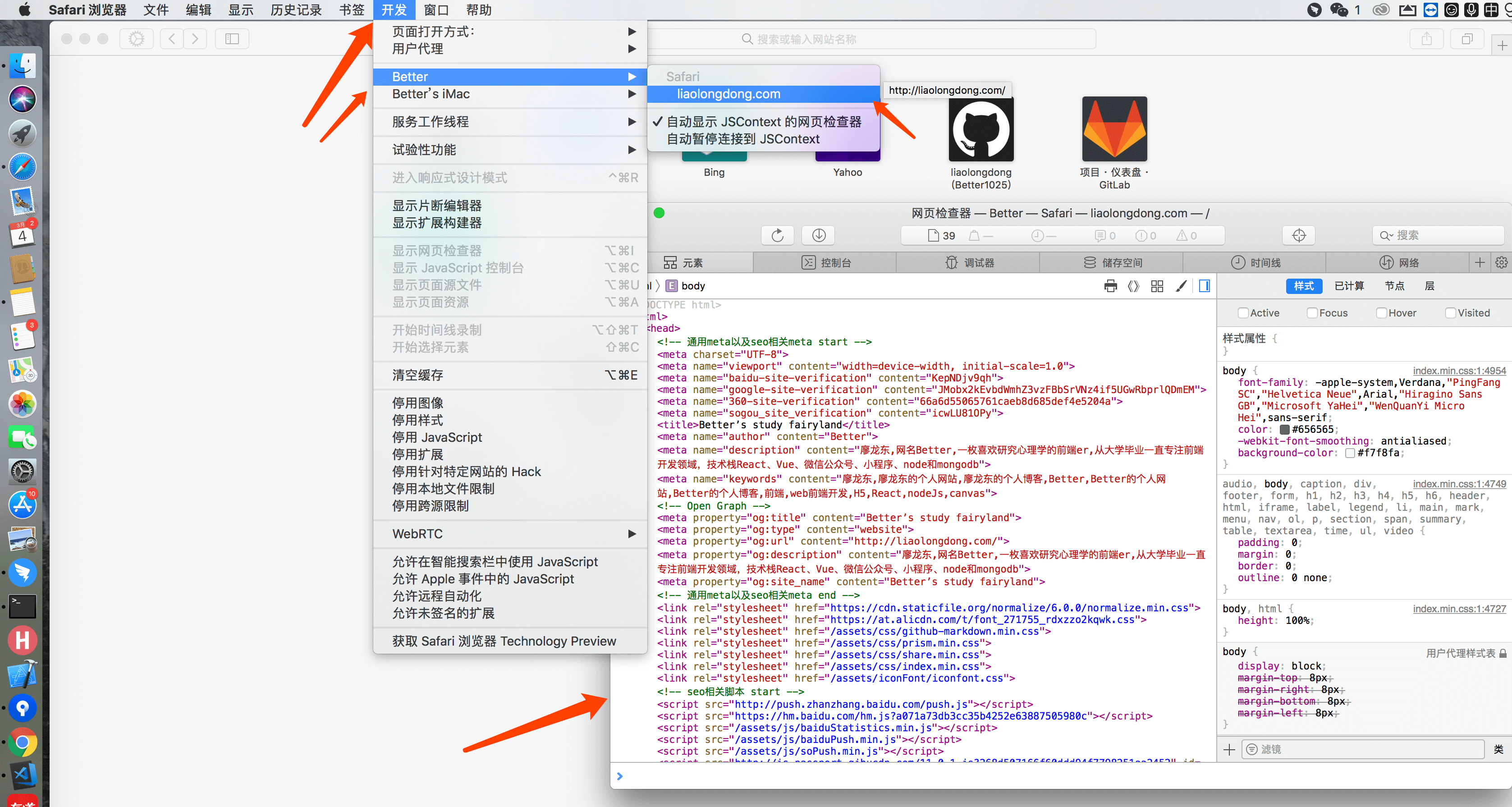Viewport: 1512px width, 807px height.
Task: Expand WebRTC submenu
Action: click(x=510, y=534)
